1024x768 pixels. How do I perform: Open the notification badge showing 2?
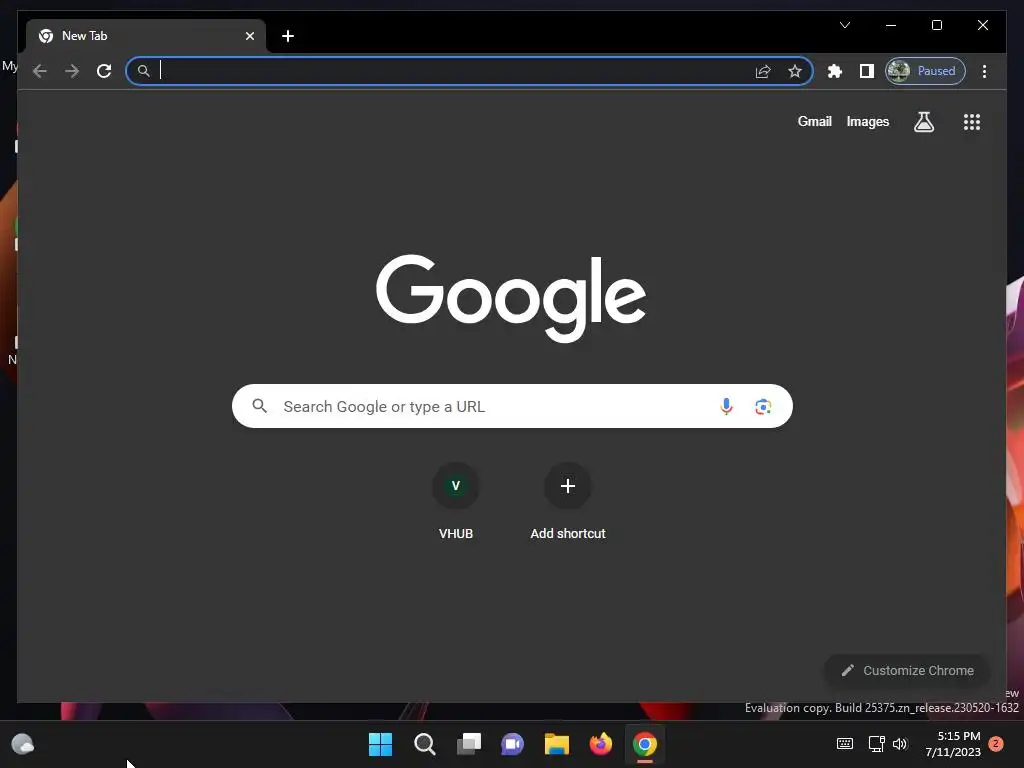[x=996, y=743]
